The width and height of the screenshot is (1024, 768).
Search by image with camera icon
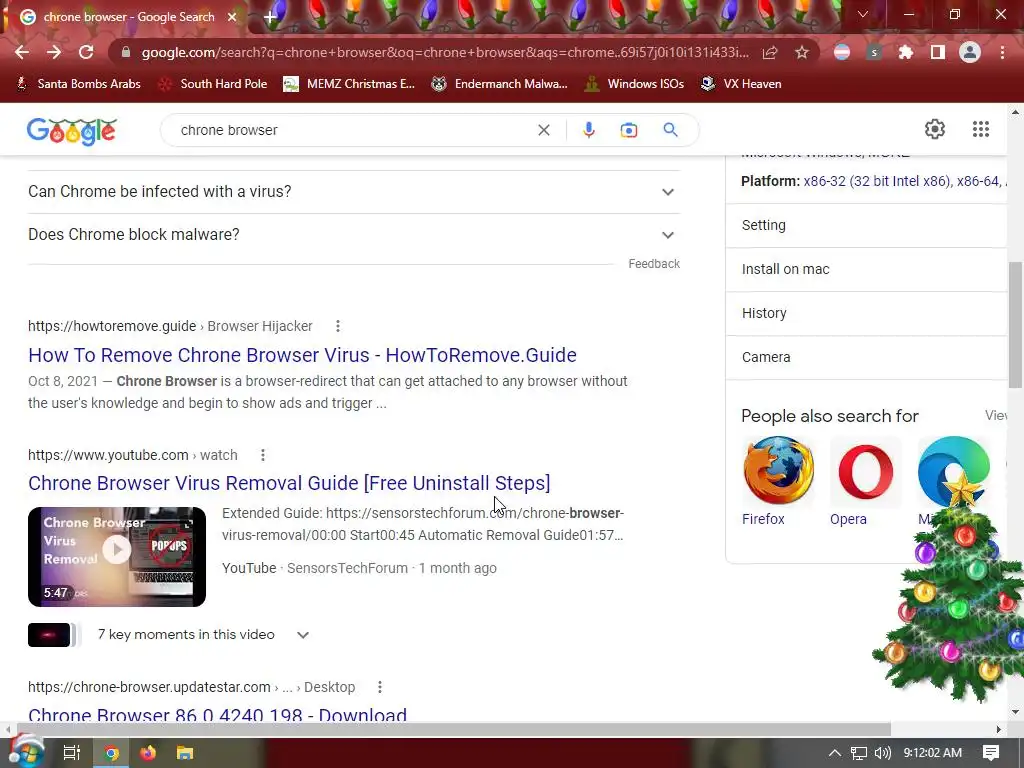pos(628,130)
